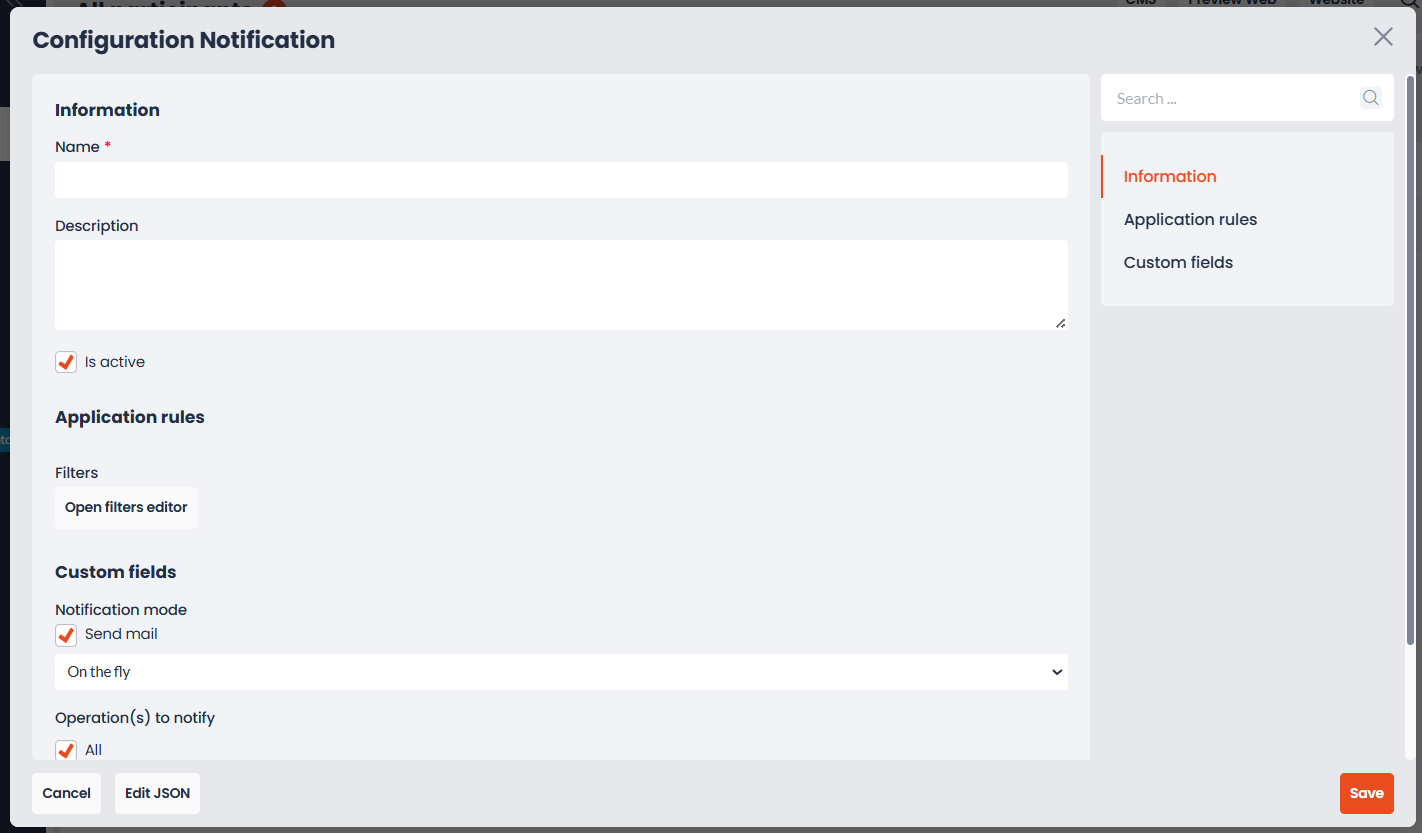The width and height of the screenshot is (1422, 833).
Task: Click the Cancel button
Action: (x=66, y=793)
